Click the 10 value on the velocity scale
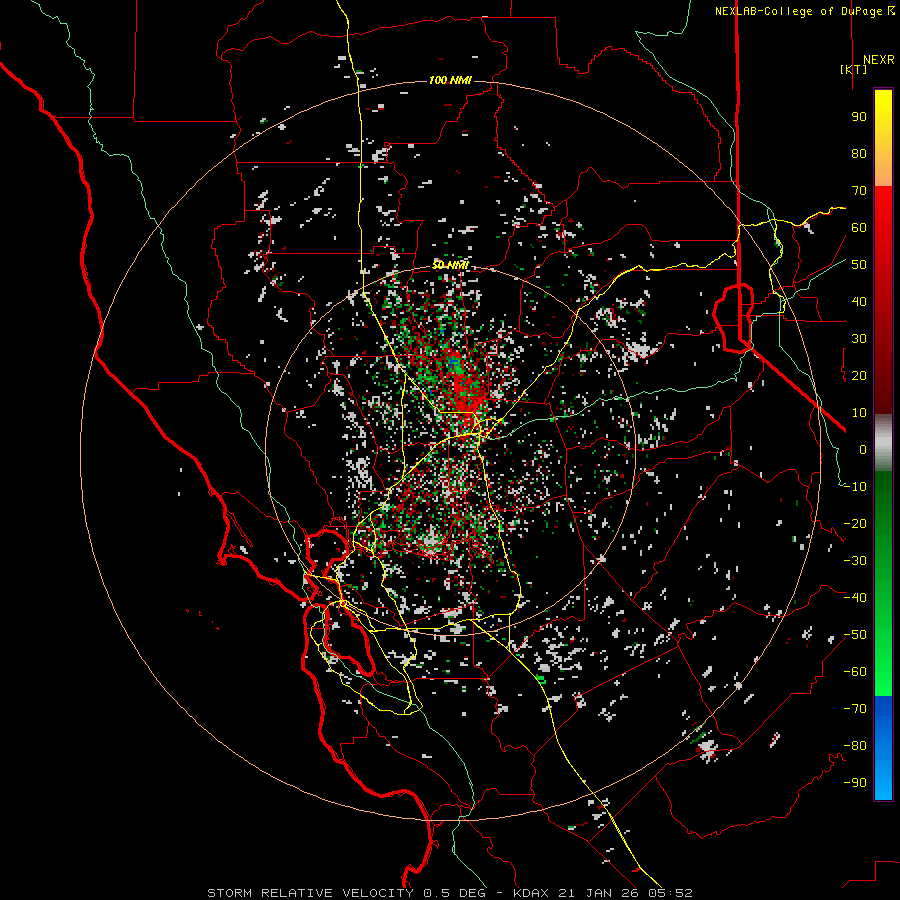900x900 pixels. click(x=859, y=413)
